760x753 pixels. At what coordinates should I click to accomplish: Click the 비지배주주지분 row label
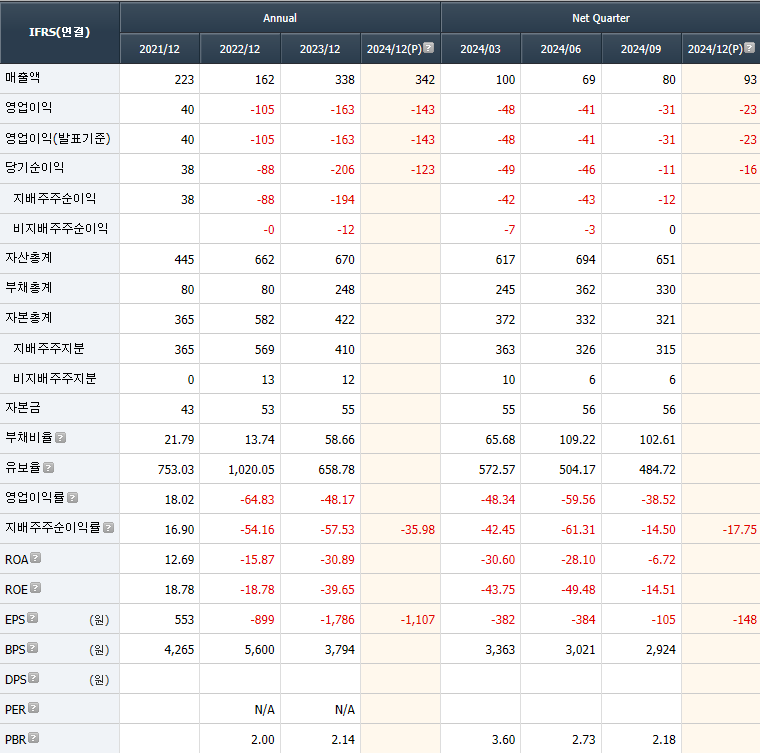point(55,379)
